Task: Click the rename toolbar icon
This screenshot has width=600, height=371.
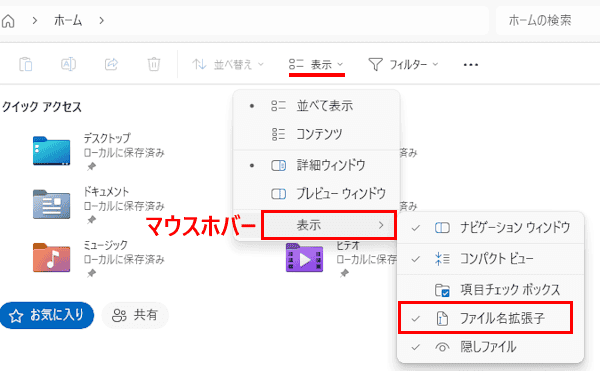Action: coord(68,64)
